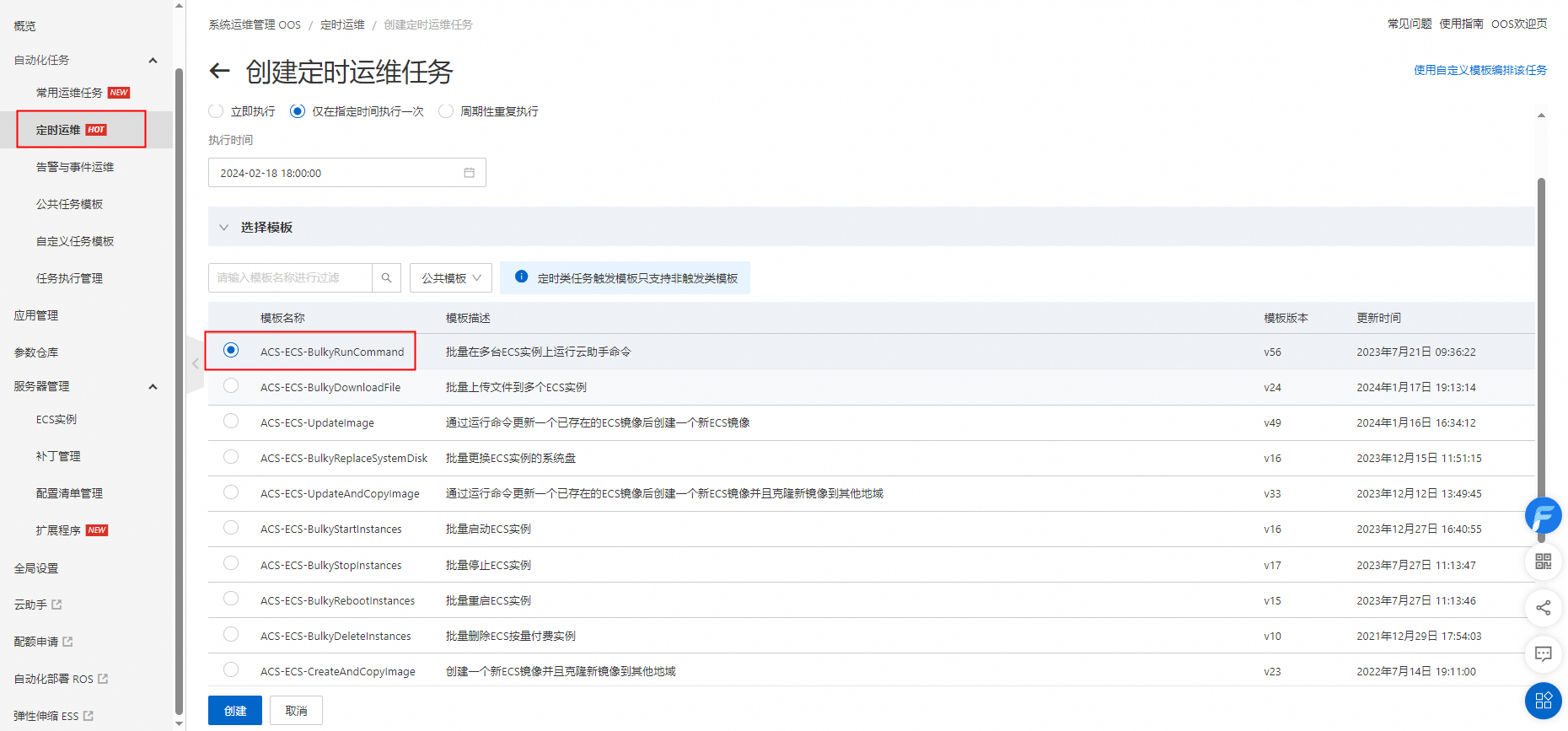Open 扩展程序 in the sidebar
1568x731 pixels.
58,530
